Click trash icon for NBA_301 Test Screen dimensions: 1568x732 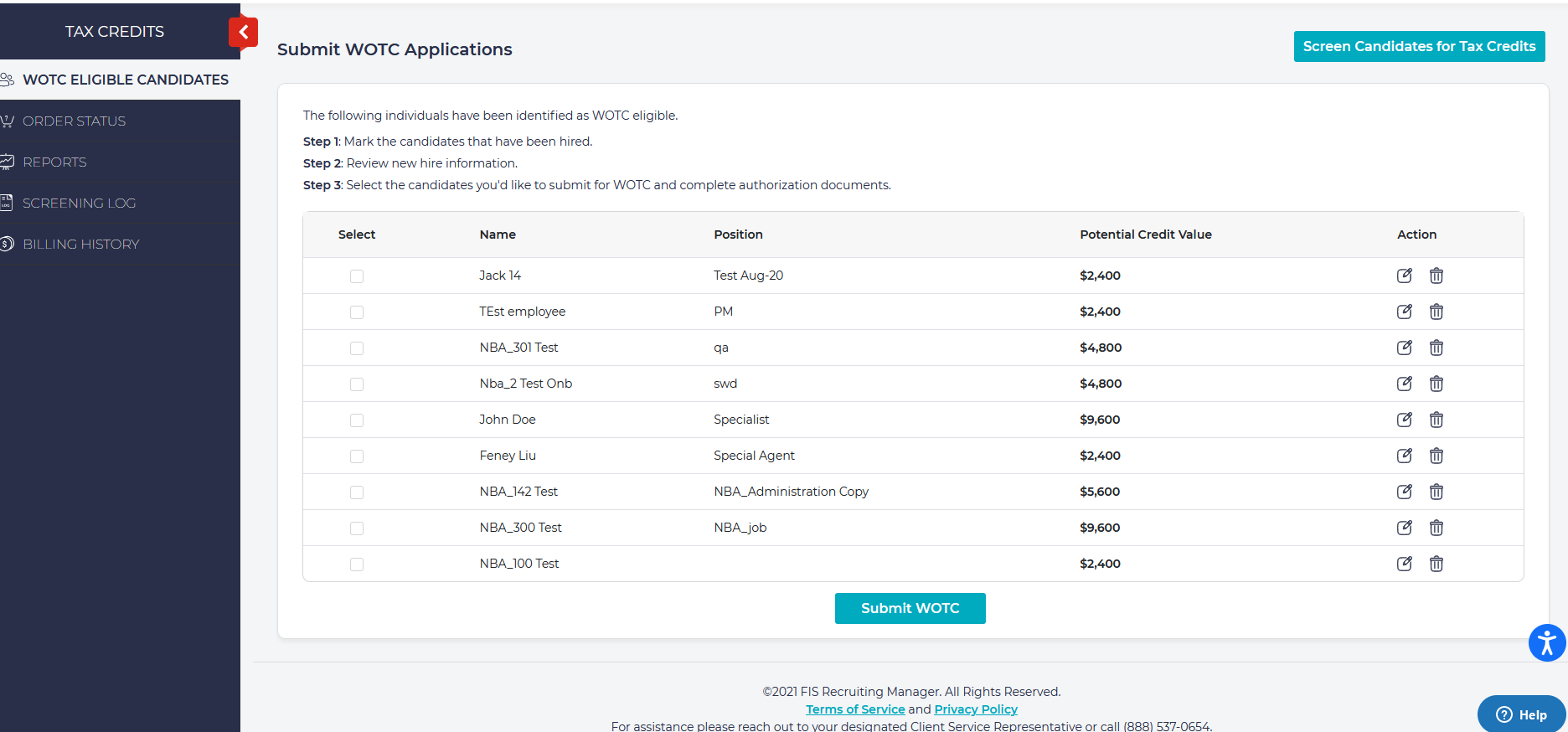click(x=1436, y=348)
